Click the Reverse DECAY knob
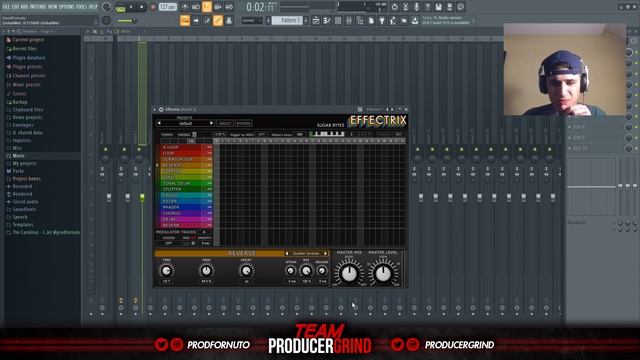Screen dimensions: 640x360 (246, 271)
